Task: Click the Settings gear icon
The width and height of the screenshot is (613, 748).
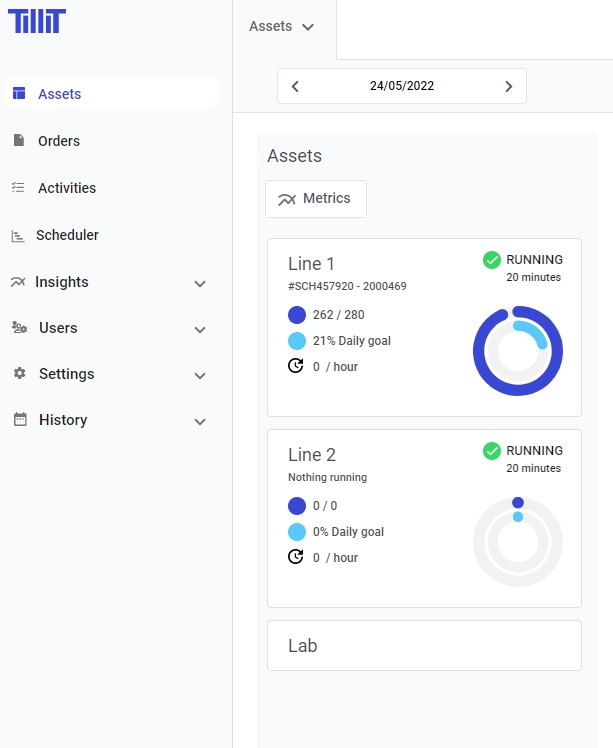Action: (x=19, y=374)
